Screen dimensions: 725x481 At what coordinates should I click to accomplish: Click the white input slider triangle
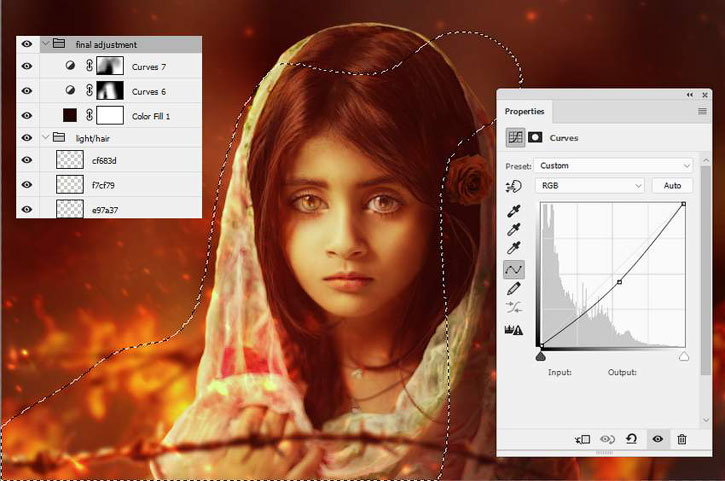point(684,357)
